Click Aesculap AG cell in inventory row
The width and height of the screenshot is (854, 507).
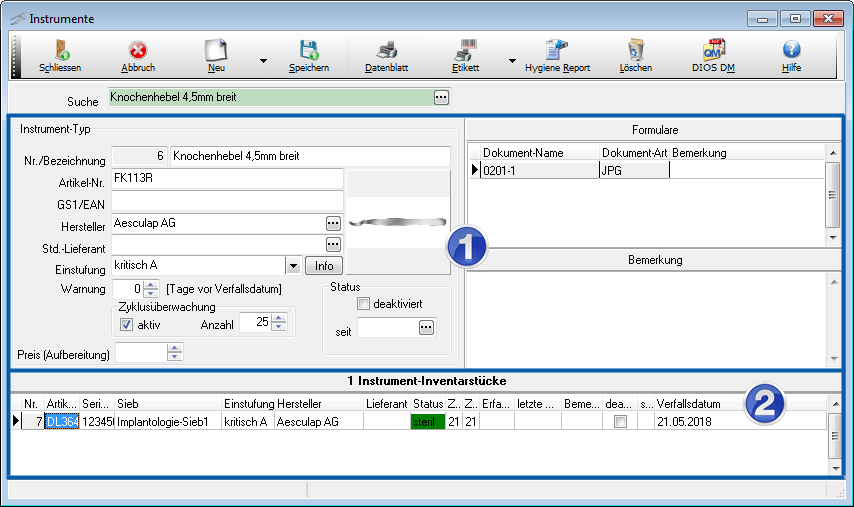click(x=319, y=422)
